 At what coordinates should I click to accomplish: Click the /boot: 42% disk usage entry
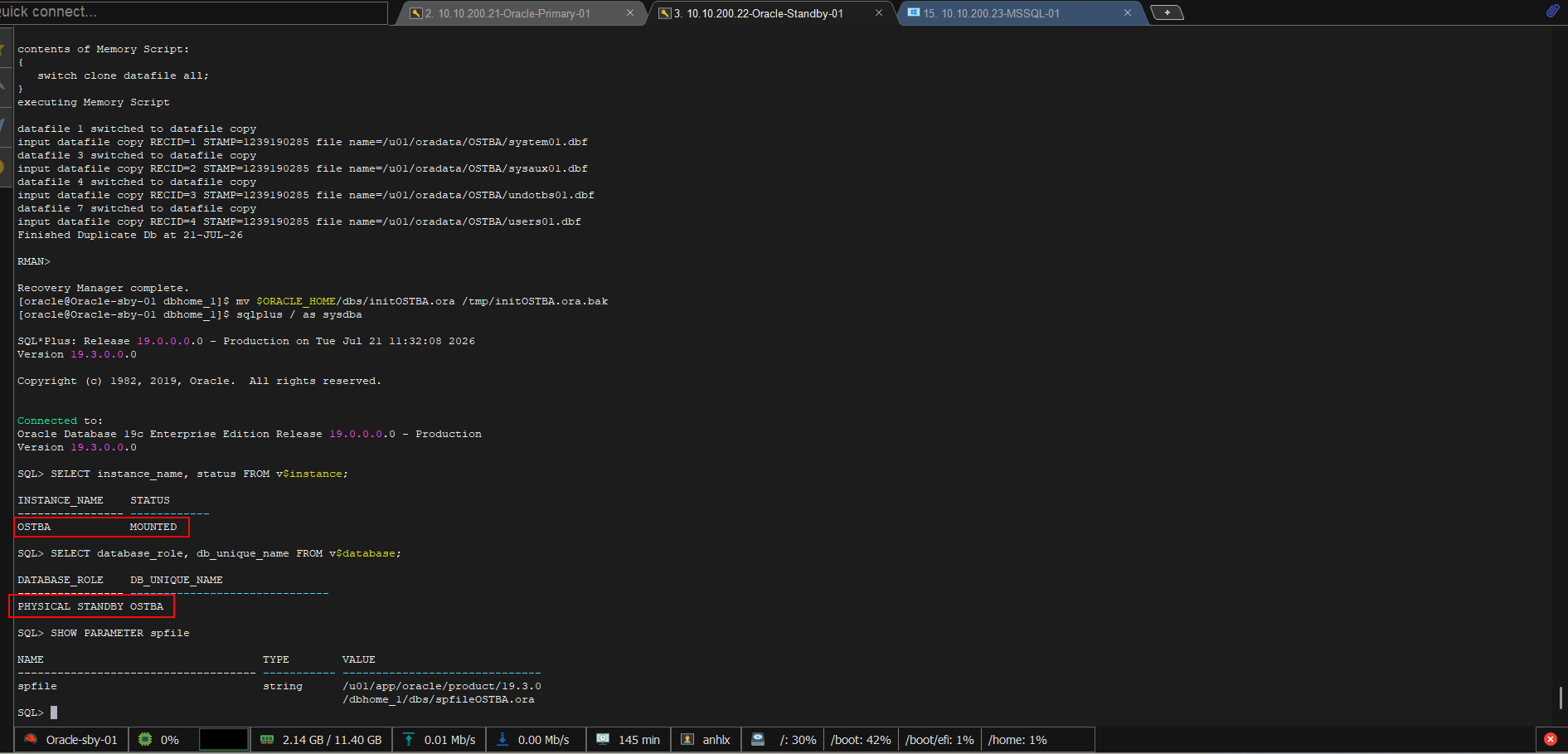click(x=861, y=740)
